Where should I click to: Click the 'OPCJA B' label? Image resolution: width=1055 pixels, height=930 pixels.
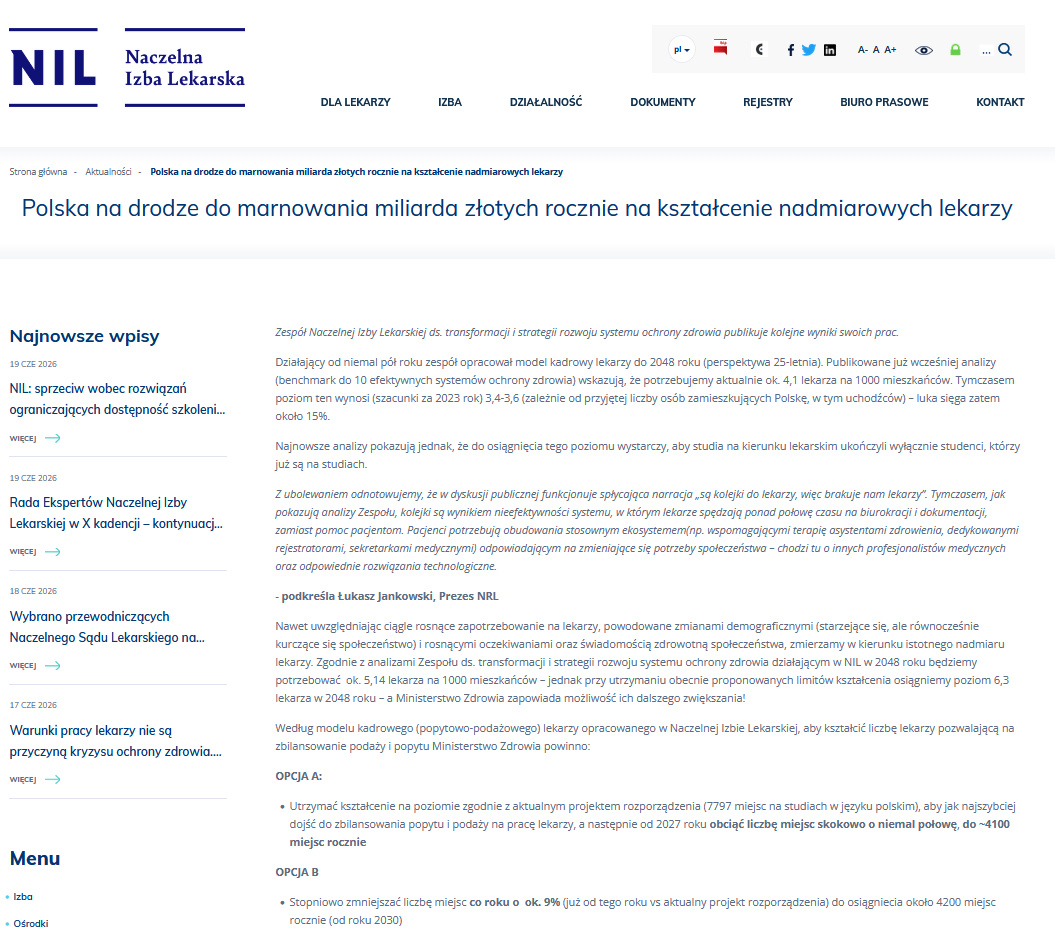click(x=297, y=872)
